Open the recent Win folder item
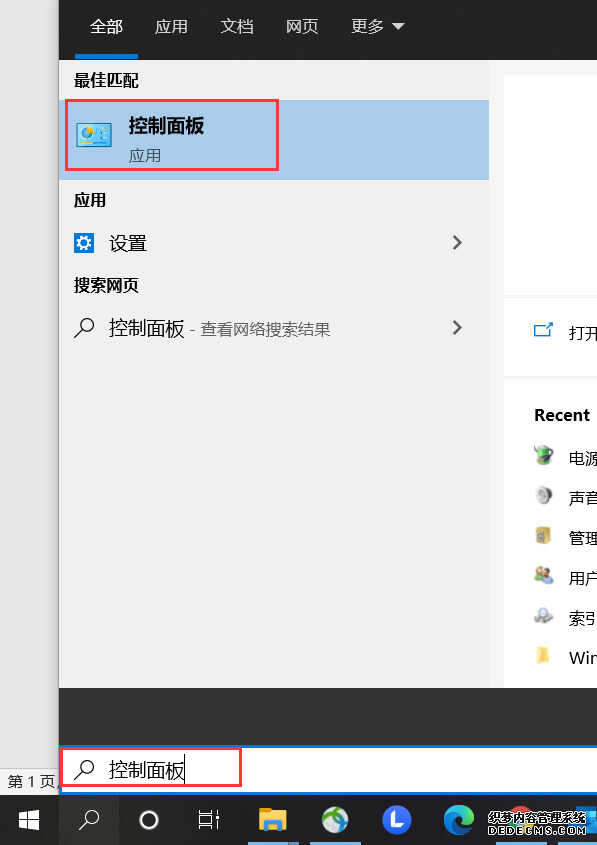The height and width of the screenshot is (845, 597). tap(582, 657)
